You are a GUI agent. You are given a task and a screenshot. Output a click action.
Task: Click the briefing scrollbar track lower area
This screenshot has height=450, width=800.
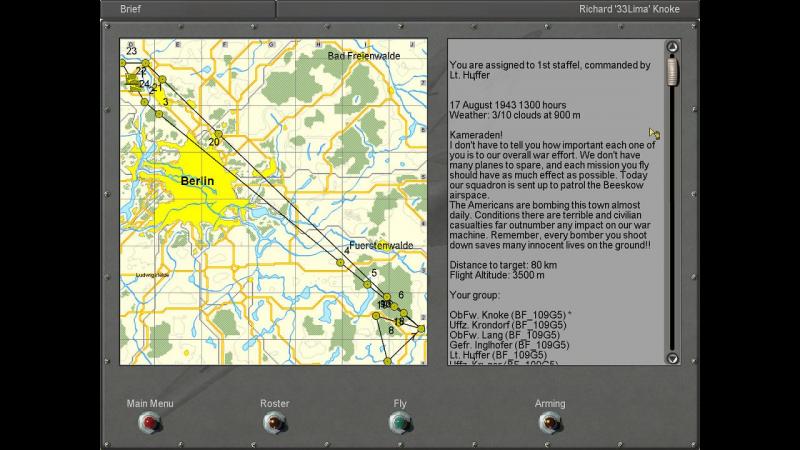click(x=672, y=255)
